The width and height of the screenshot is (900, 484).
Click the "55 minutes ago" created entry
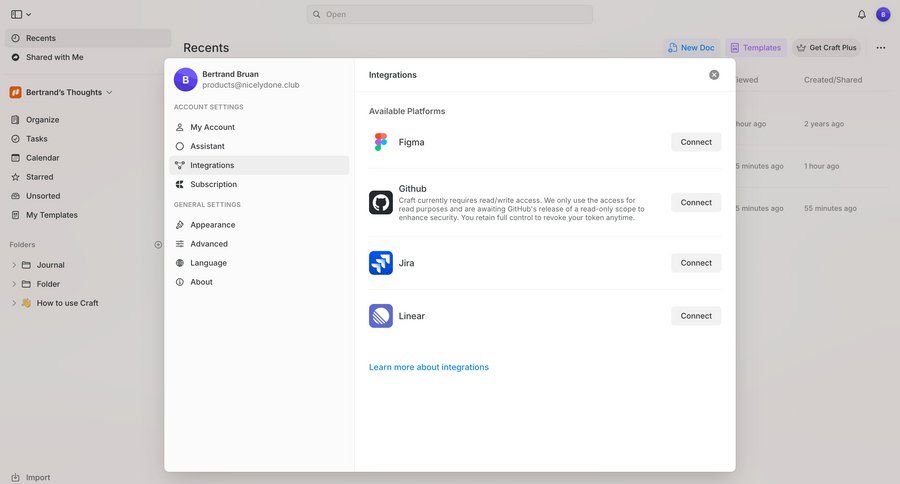coord(830,208)
